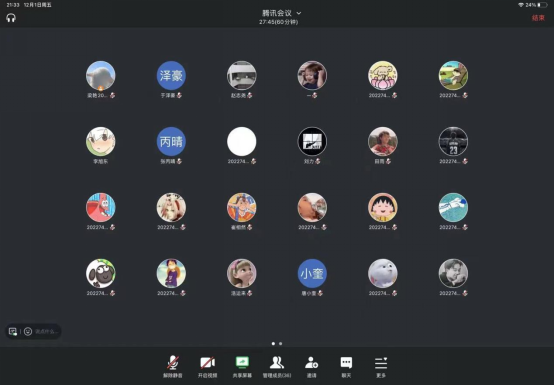The width and height of the screenshot is (554, 385).
Task: Click the 21:33 clock in status bar
Action: coord(13,5)
